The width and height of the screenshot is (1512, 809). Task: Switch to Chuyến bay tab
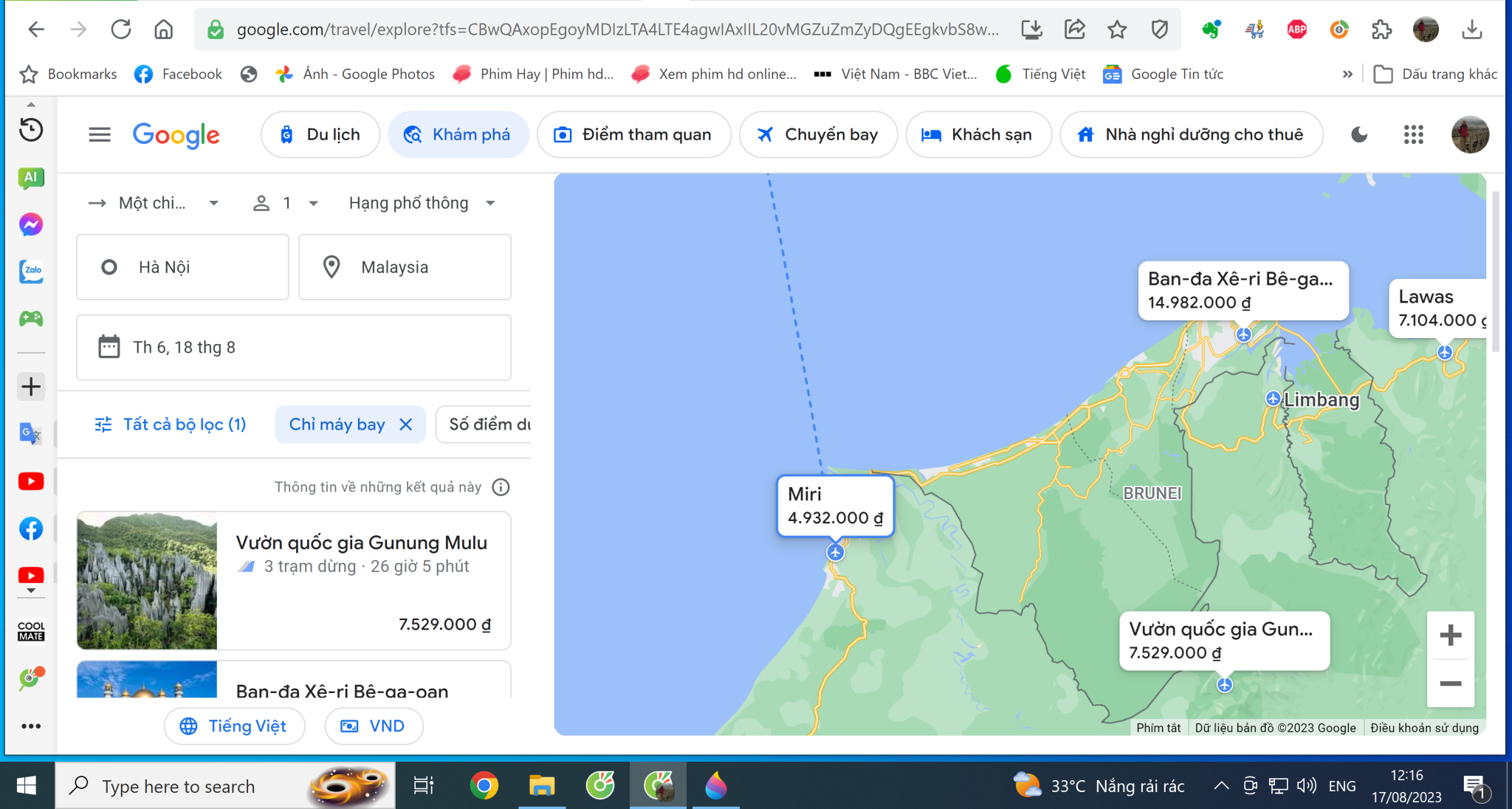[x=818, y=134]
